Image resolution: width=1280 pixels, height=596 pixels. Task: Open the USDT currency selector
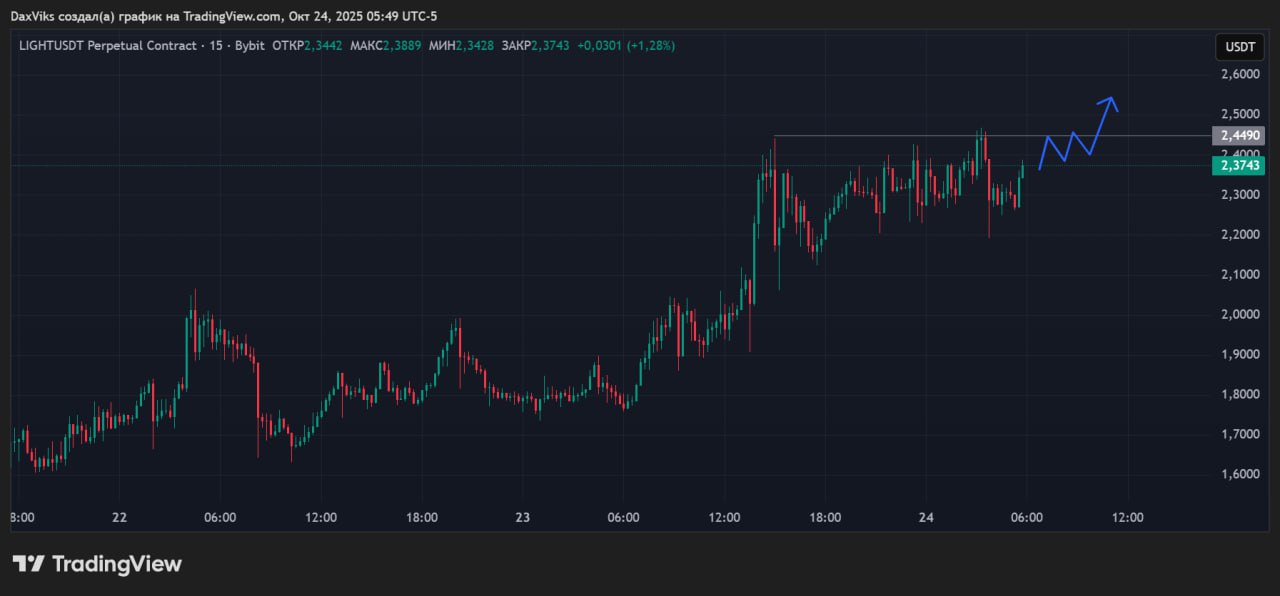click(1239, 47)
